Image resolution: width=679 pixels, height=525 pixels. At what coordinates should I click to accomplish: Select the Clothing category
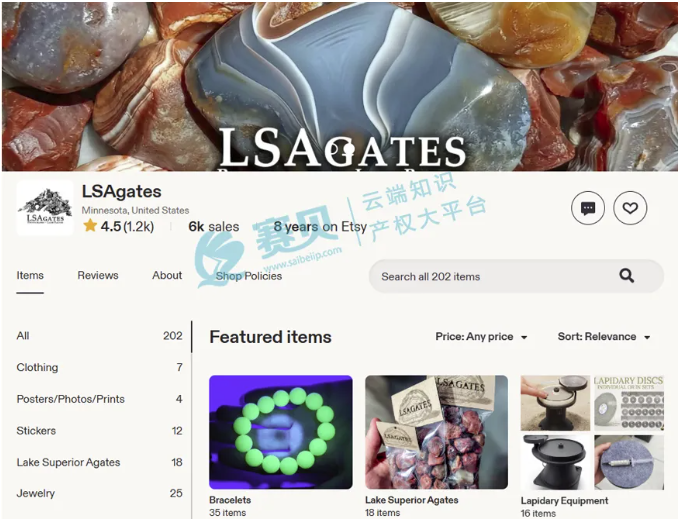pos(99,367)
